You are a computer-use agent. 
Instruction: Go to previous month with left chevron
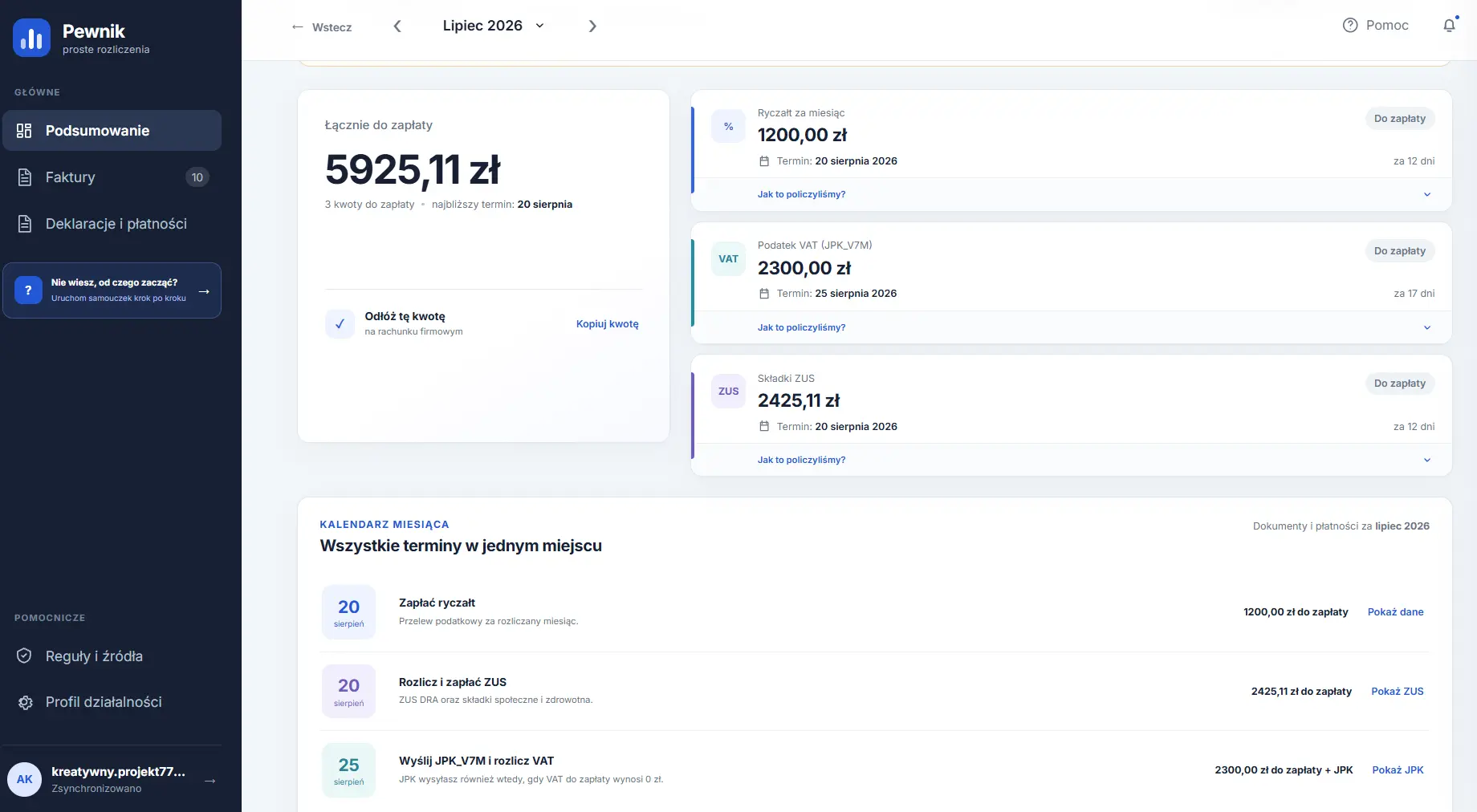[x=397, y=26]
